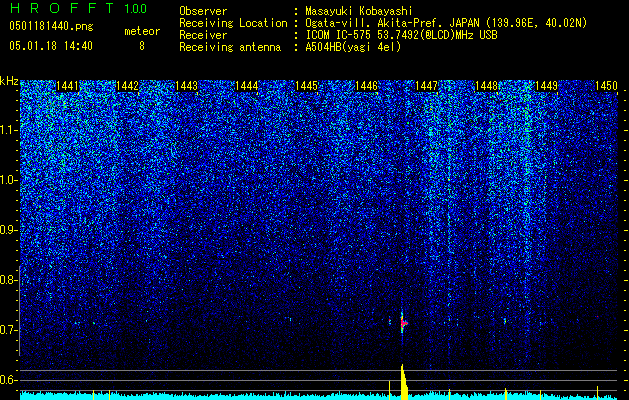The width and height of the screenshot is (629, 400).
Task: Click time marker 1448
Action: [486, 86]
